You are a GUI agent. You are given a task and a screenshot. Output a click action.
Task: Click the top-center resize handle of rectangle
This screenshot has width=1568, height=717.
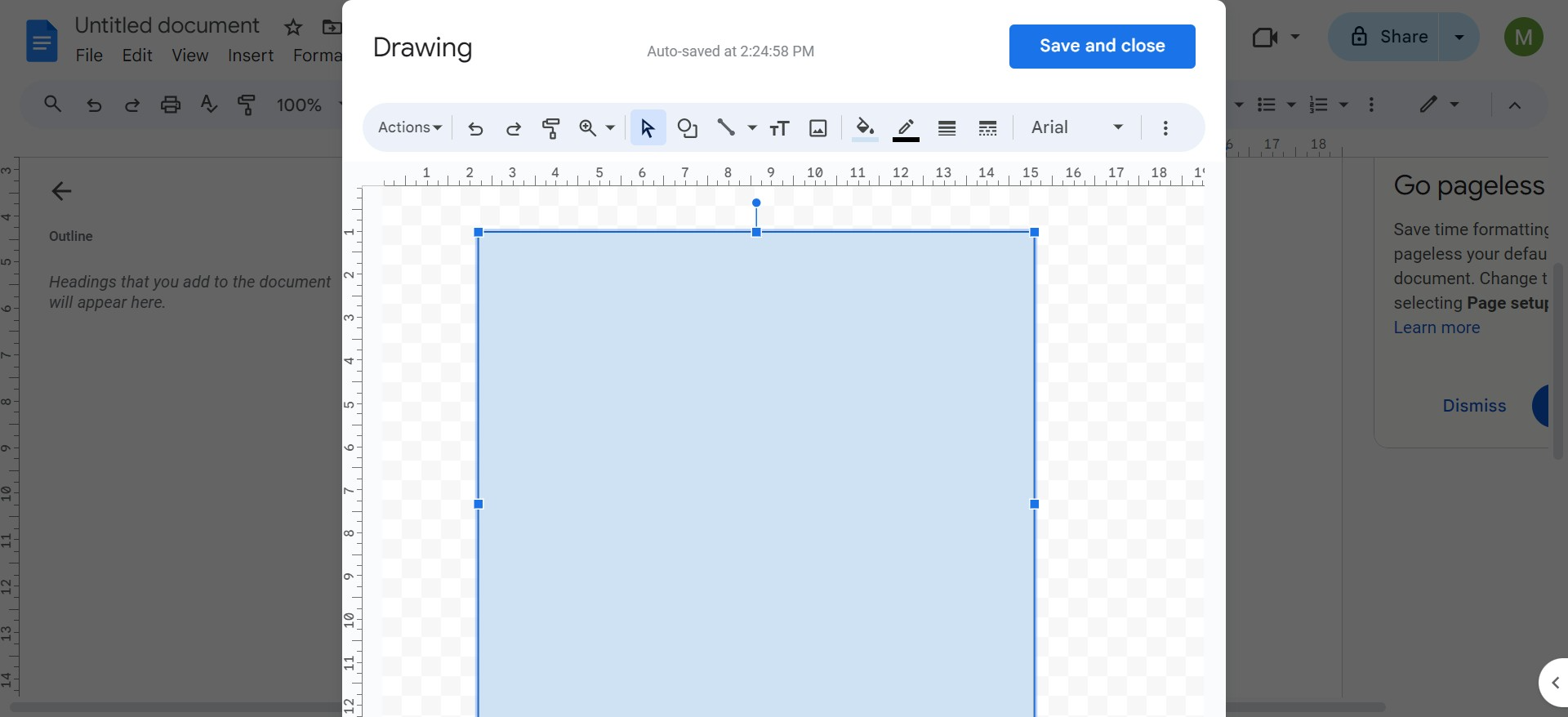coord(756,233)
